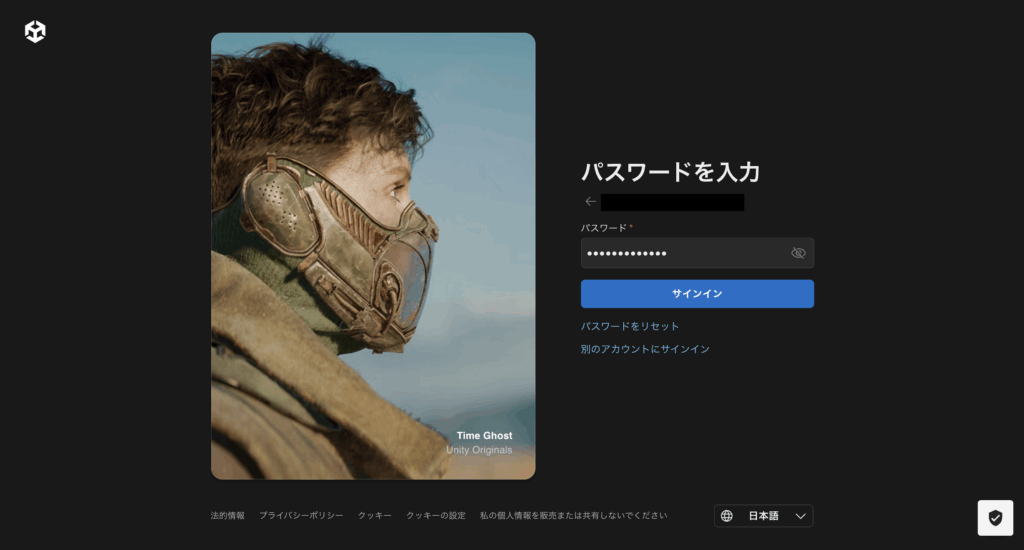The height and width of the screenshot is (550, 1024).
Task: Click the クッキー footer link
Action: coord(374,516)
